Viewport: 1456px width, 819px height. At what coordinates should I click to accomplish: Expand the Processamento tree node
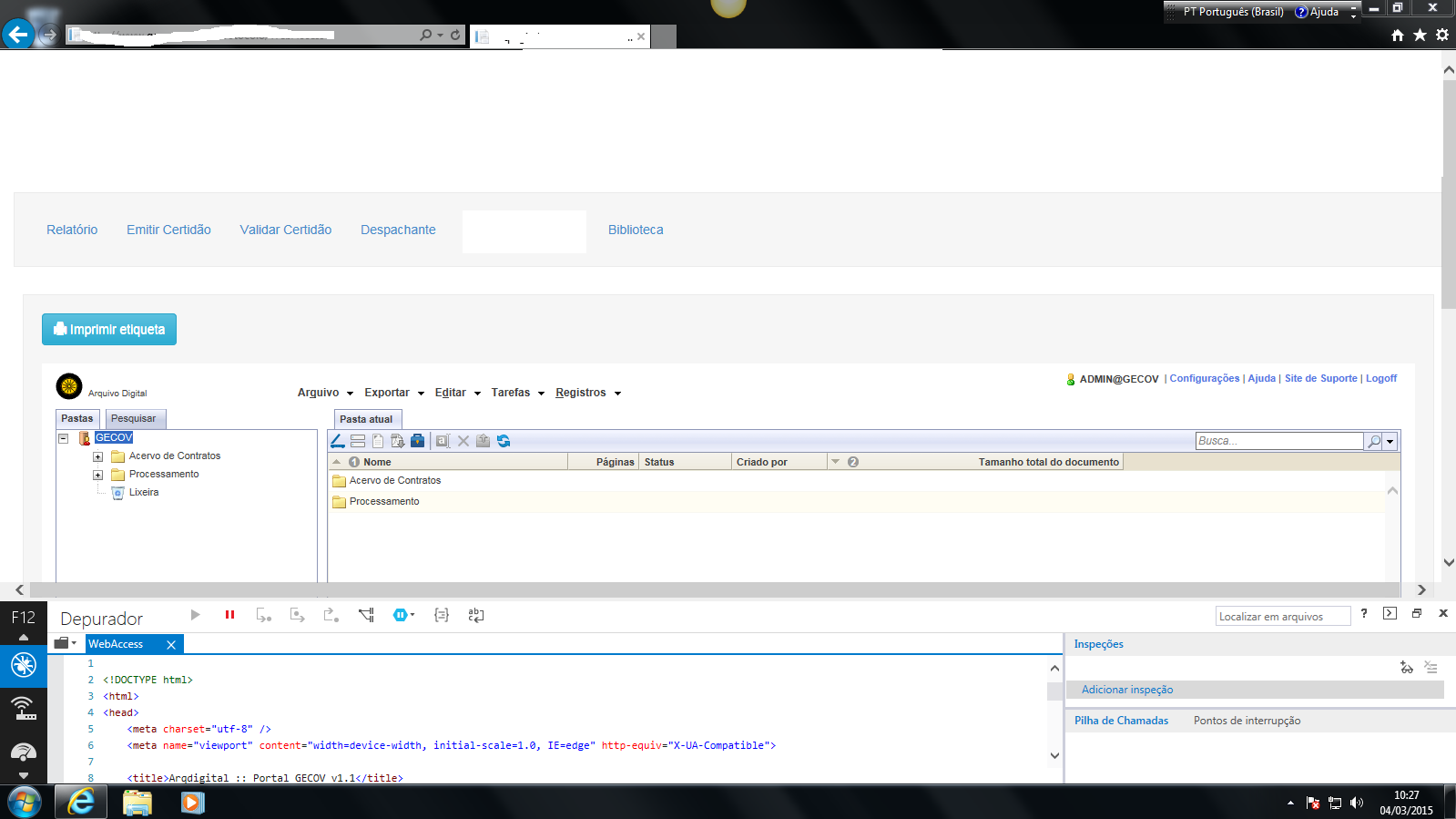97,475
